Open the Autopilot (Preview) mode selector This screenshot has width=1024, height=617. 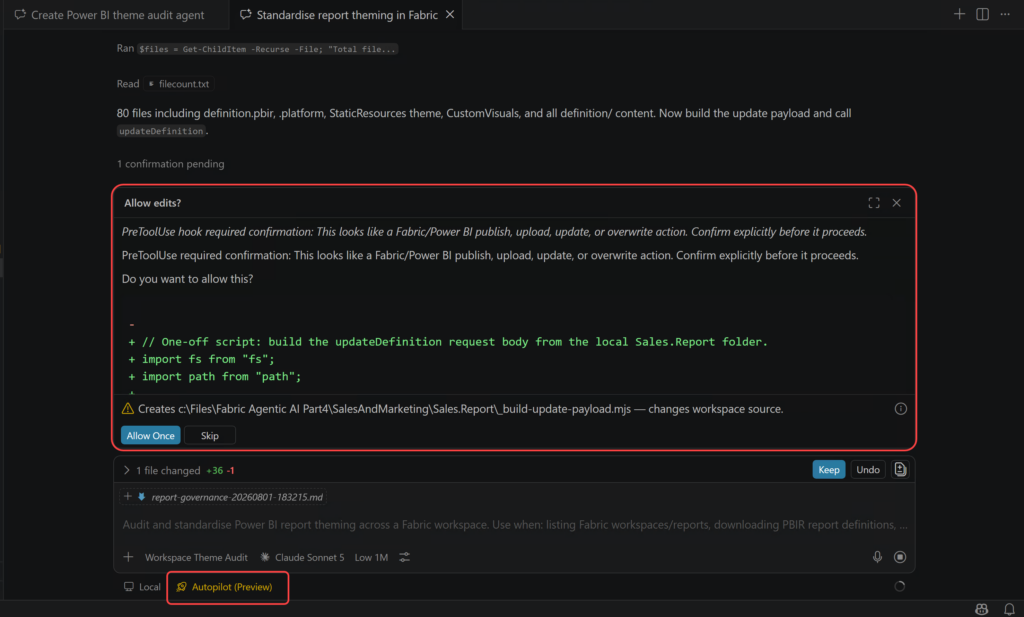pos(225,587)
